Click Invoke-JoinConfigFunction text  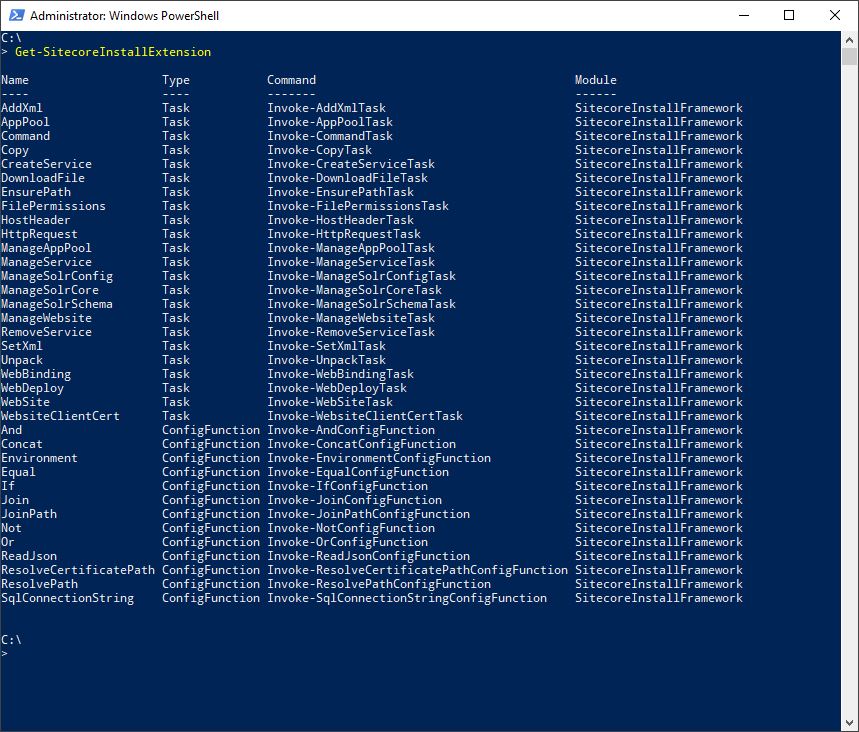click(354, 500)
